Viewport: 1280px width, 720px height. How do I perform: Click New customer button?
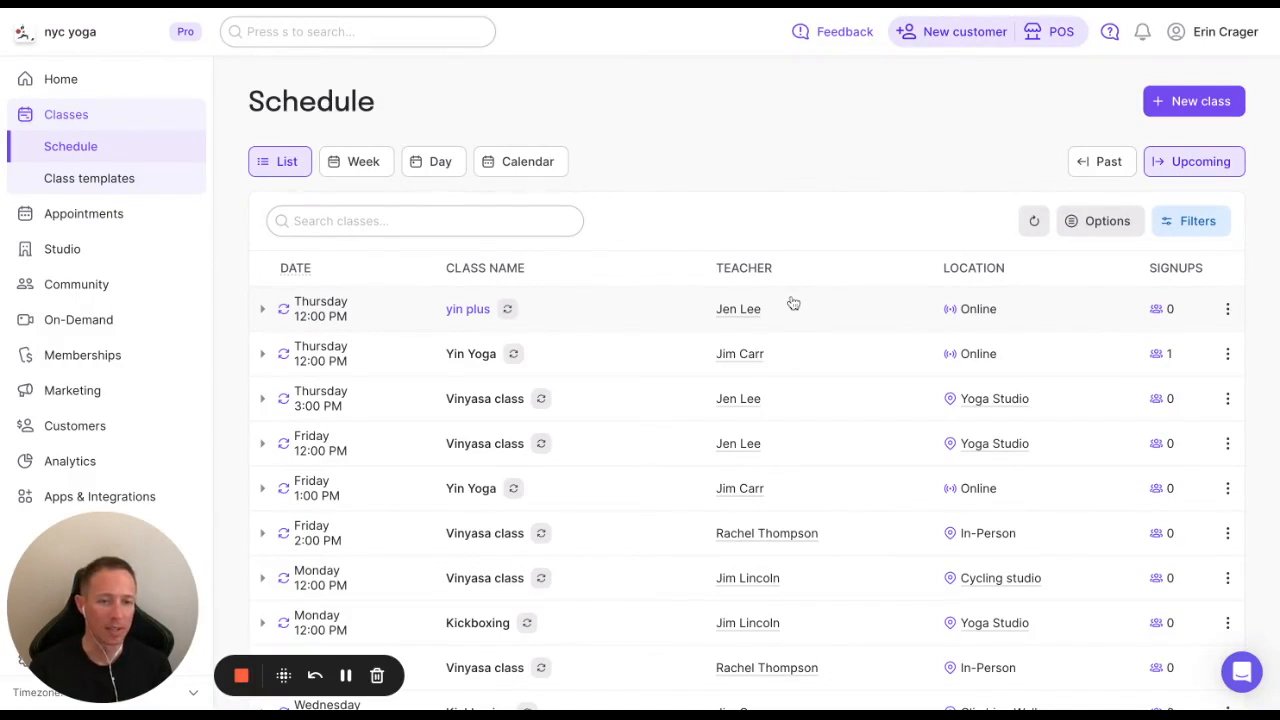[951, 32]
